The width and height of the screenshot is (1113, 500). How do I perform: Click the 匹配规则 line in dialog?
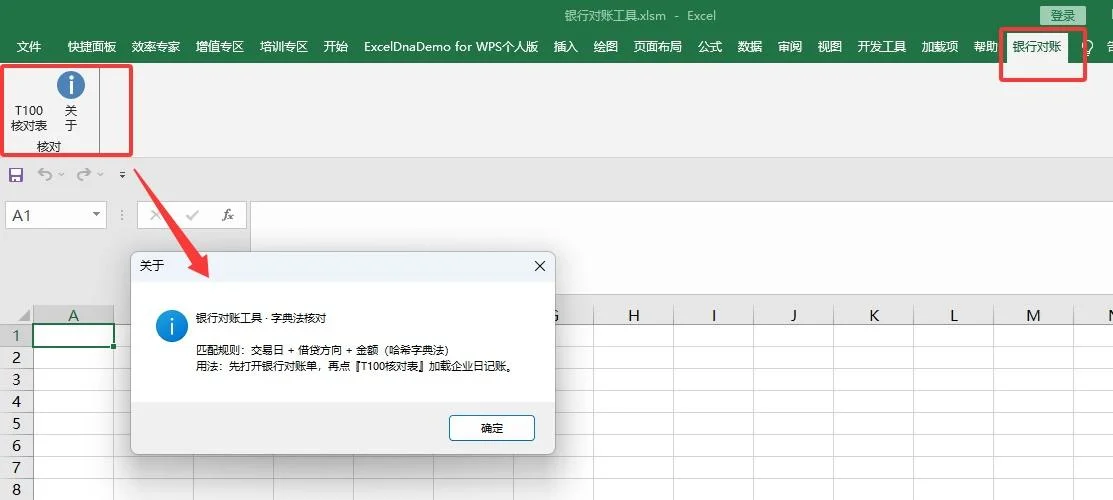(x=322, y=350)
